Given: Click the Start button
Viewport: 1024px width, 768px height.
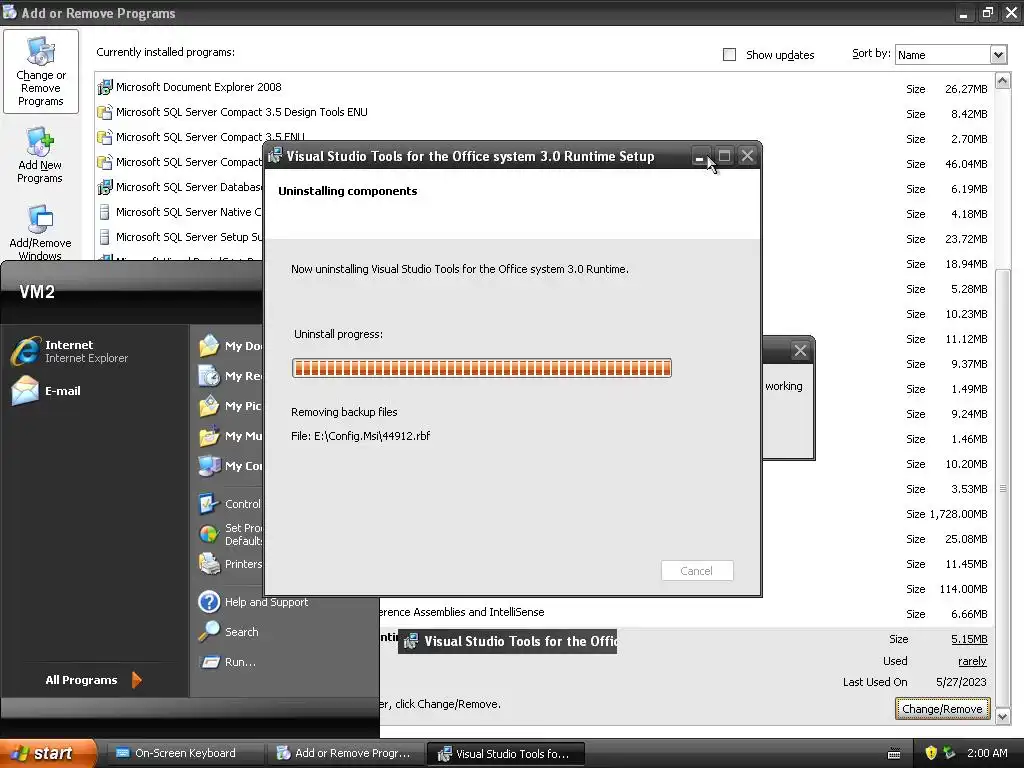Looking at the screenshot, I should (48, 753).
